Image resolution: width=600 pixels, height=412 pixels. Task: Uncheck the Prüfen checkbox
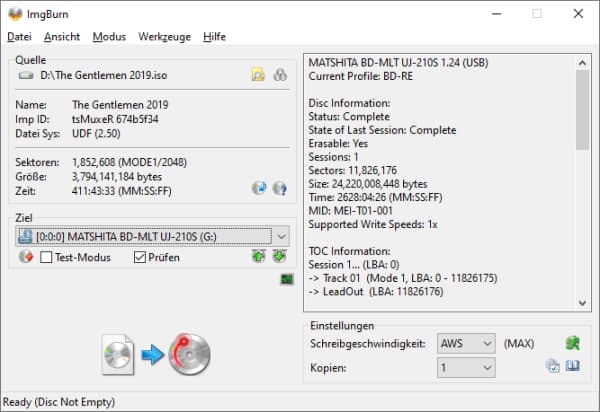[x=140, y=257]
